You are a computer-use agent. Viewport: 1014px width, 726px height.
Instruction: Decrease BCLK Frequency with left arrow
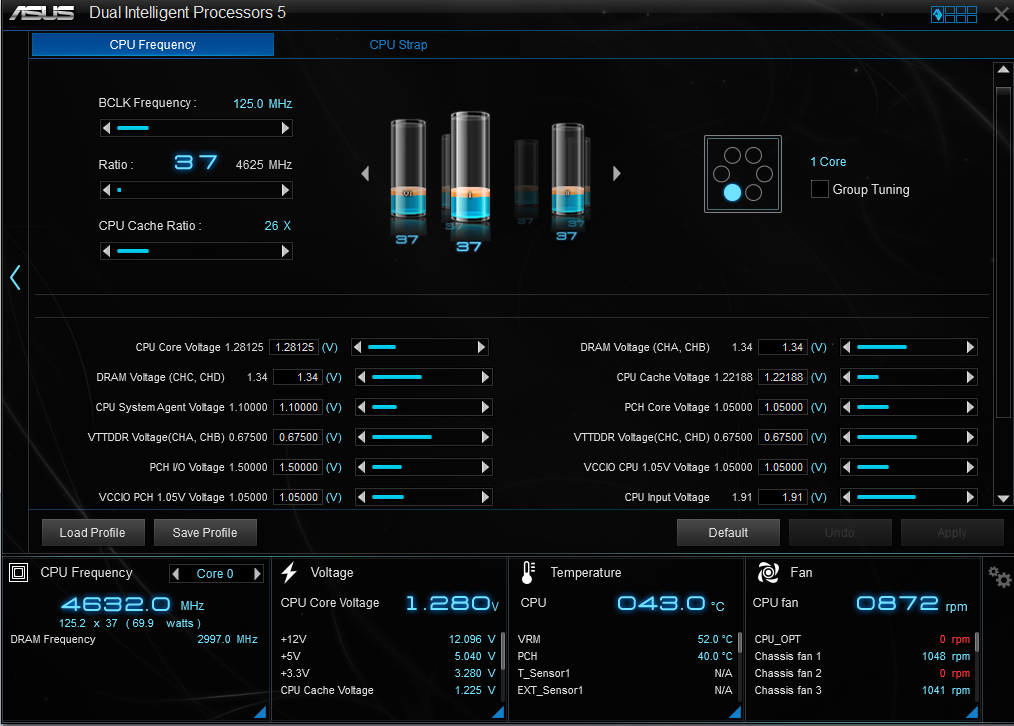(x=107, y=128)
